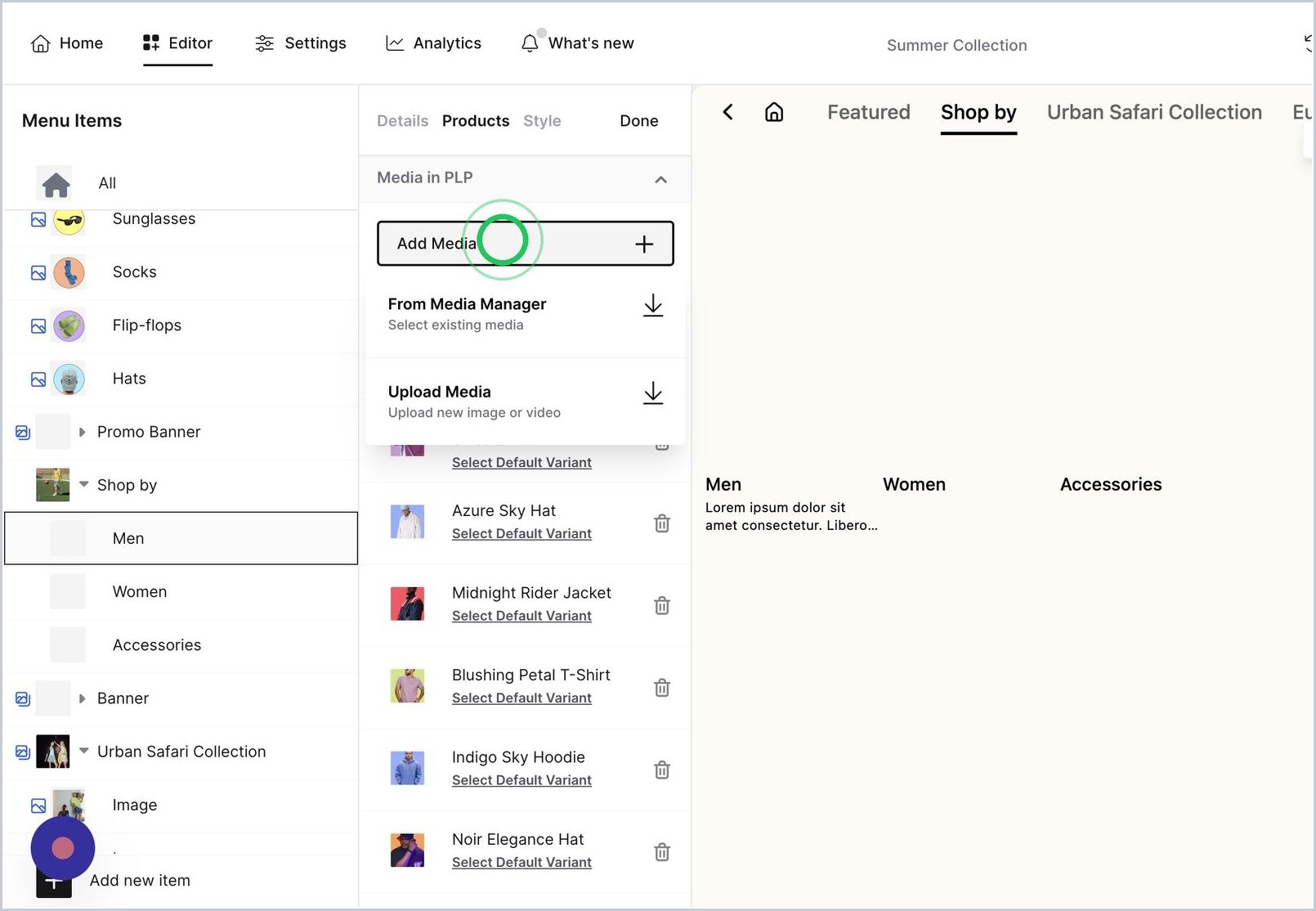
Task: Open the Featured preview tab
Action: coord(868,112)
